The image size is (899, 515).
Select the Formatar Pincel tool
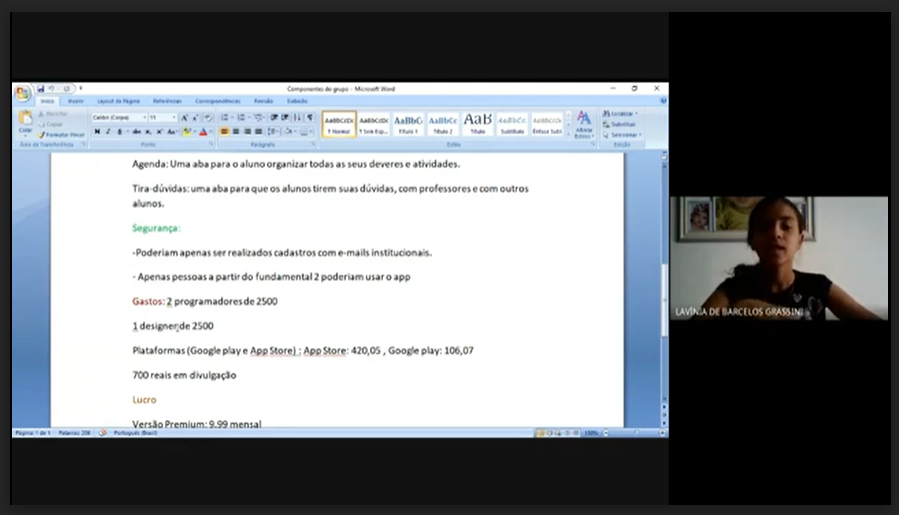60,134
